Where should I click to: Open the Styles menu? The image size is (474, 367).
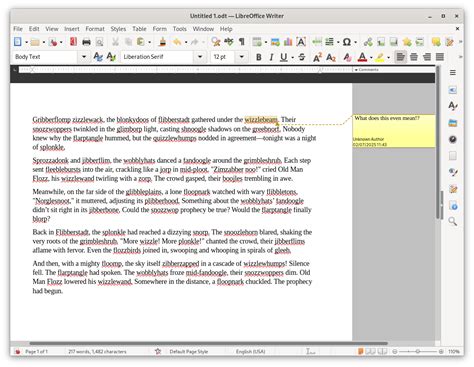coord(118,29)
